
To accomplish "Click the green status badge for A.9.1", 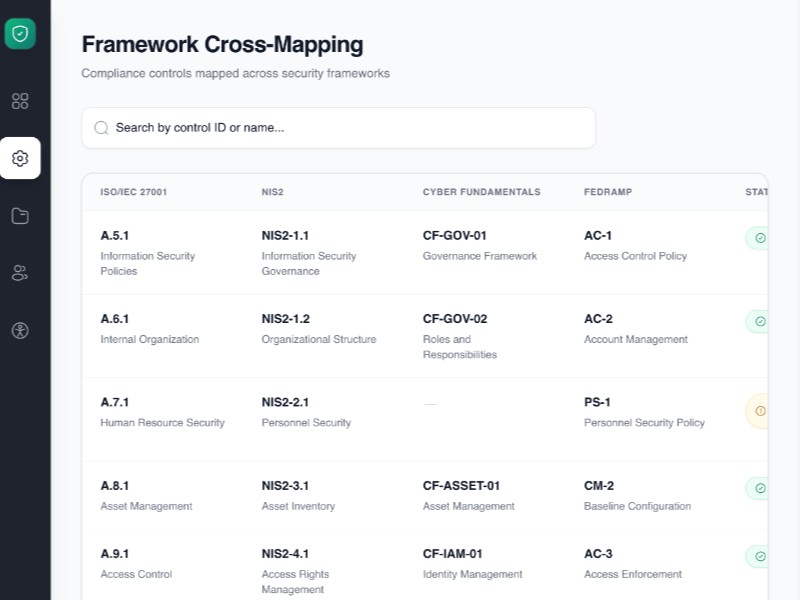I will 757,556.
